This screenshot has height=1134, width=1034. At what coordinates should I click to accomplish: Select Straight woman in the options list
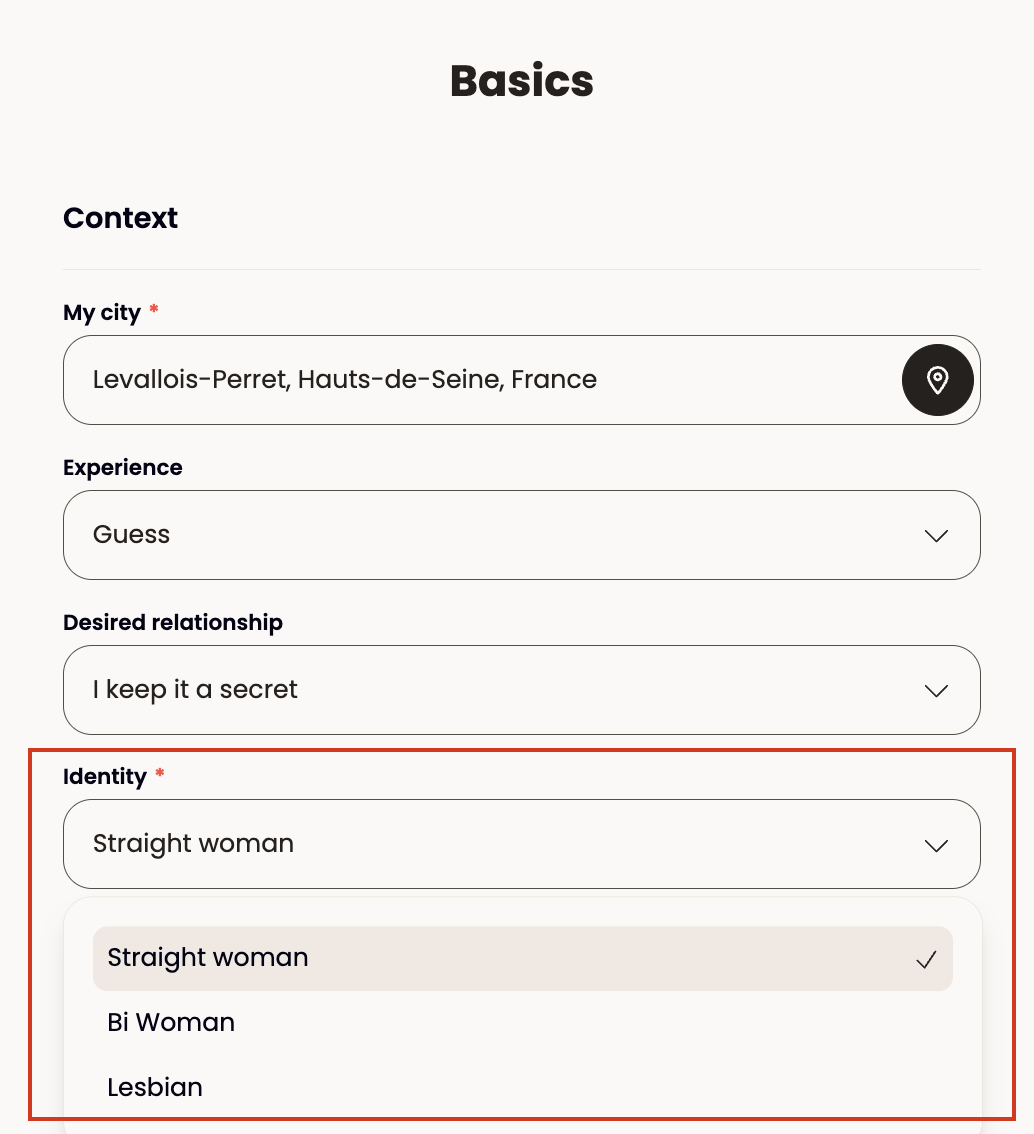522,958
